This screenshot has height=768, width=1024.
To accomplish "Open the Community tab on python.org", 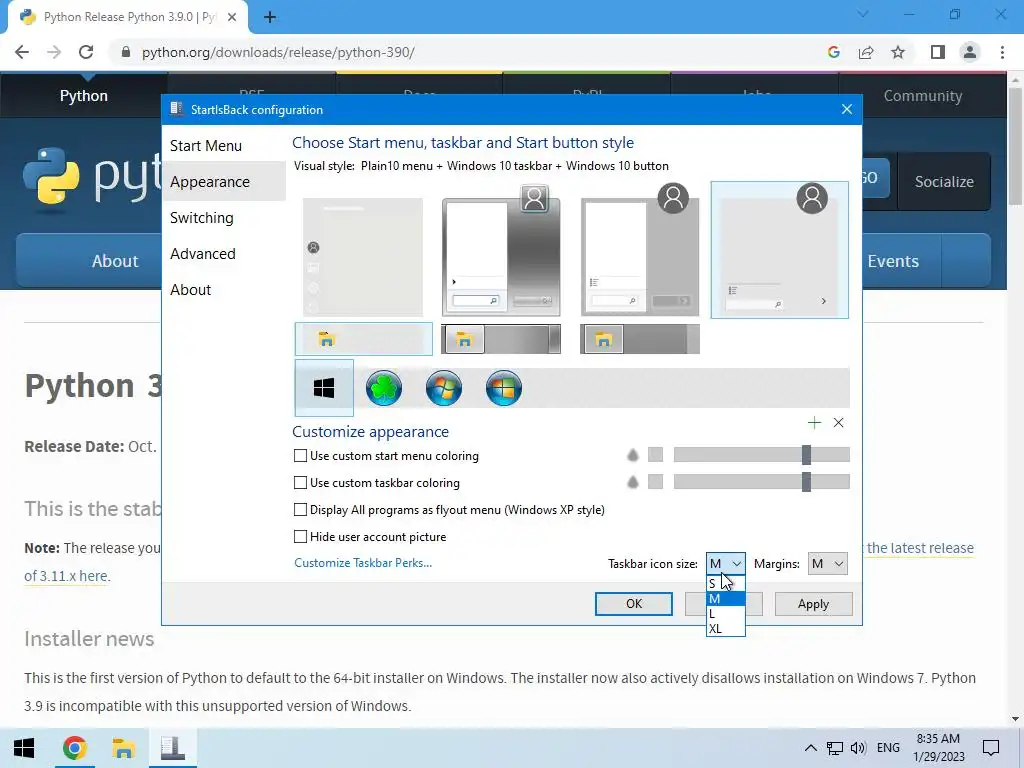I will click(x=923, y=96).
